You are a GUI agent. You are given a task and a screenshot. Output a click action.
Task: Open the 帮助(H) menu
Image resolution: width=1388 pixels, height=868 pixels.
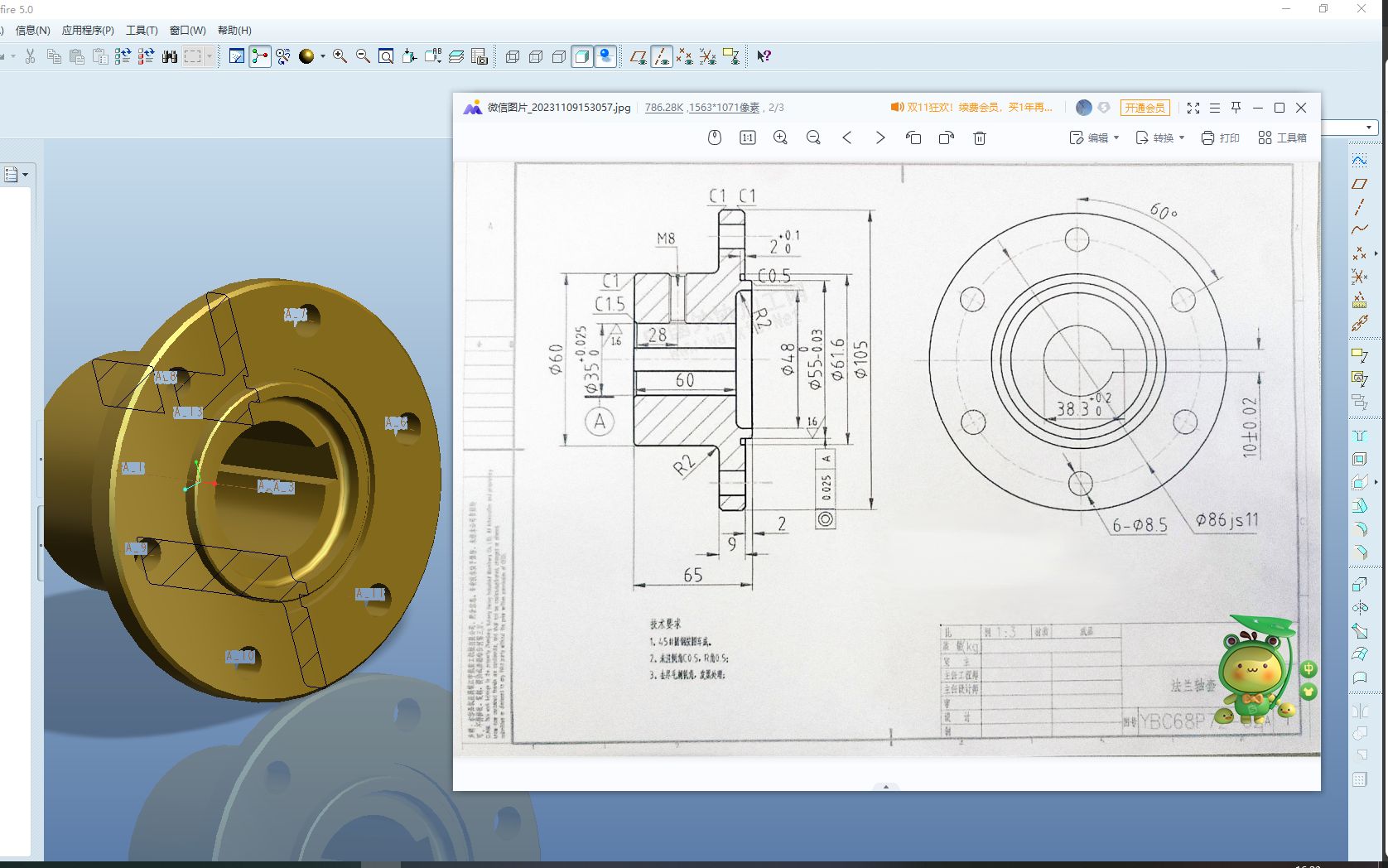(234, 30)
